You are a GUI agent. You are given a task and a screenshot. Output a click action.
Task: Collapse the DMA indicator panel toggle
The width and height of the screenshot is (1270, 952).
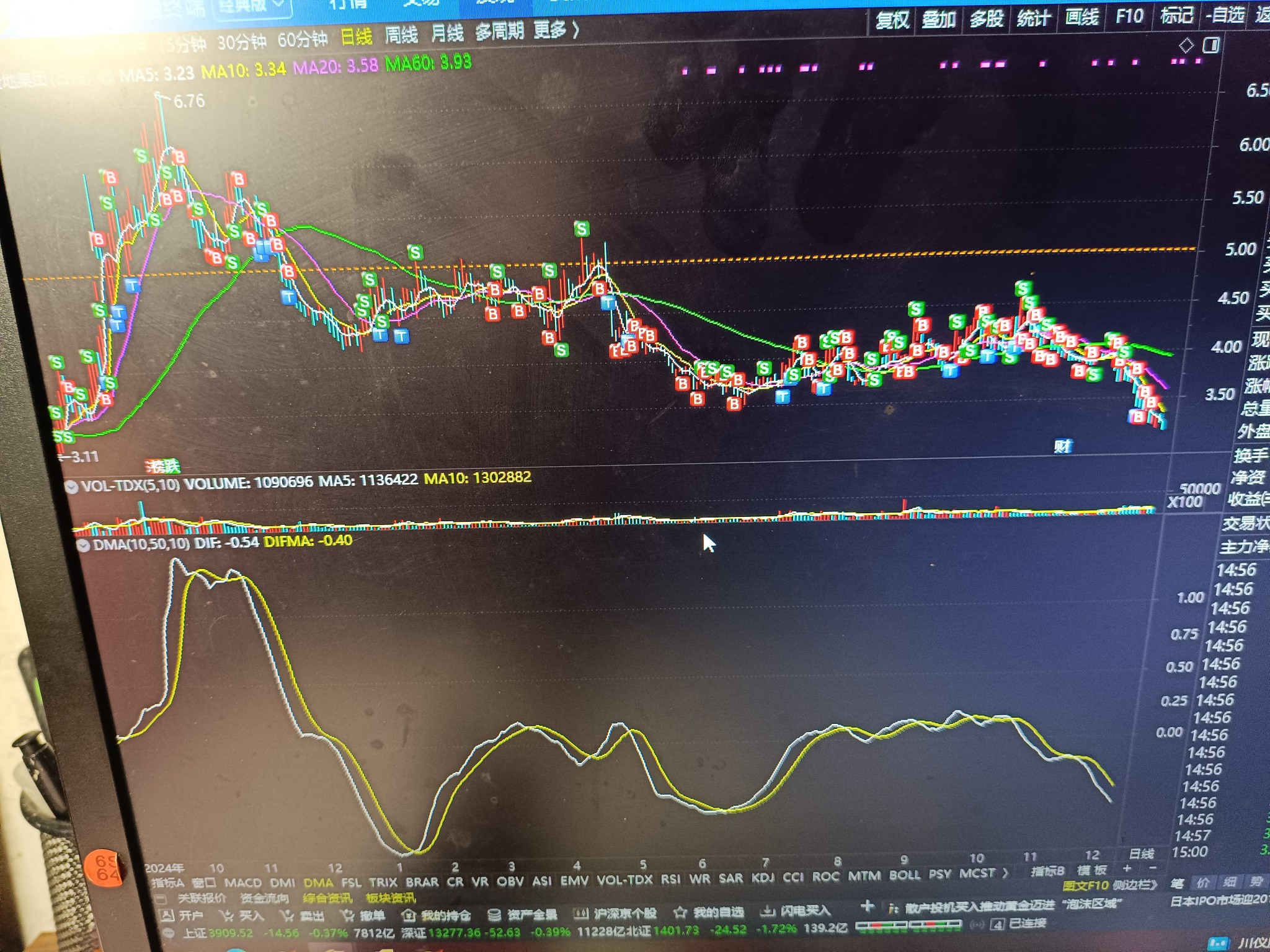point(82,545)
